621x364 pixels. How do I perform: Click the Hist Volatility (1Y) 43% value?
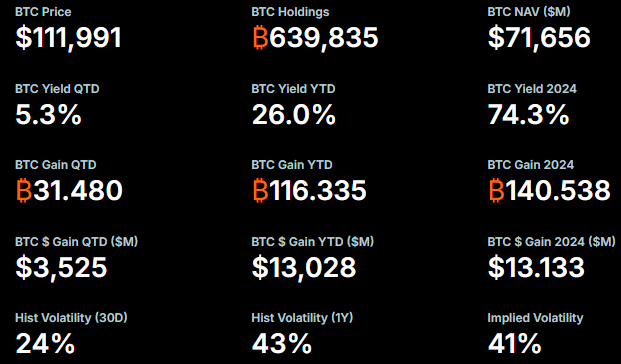[x=282, y=343]
